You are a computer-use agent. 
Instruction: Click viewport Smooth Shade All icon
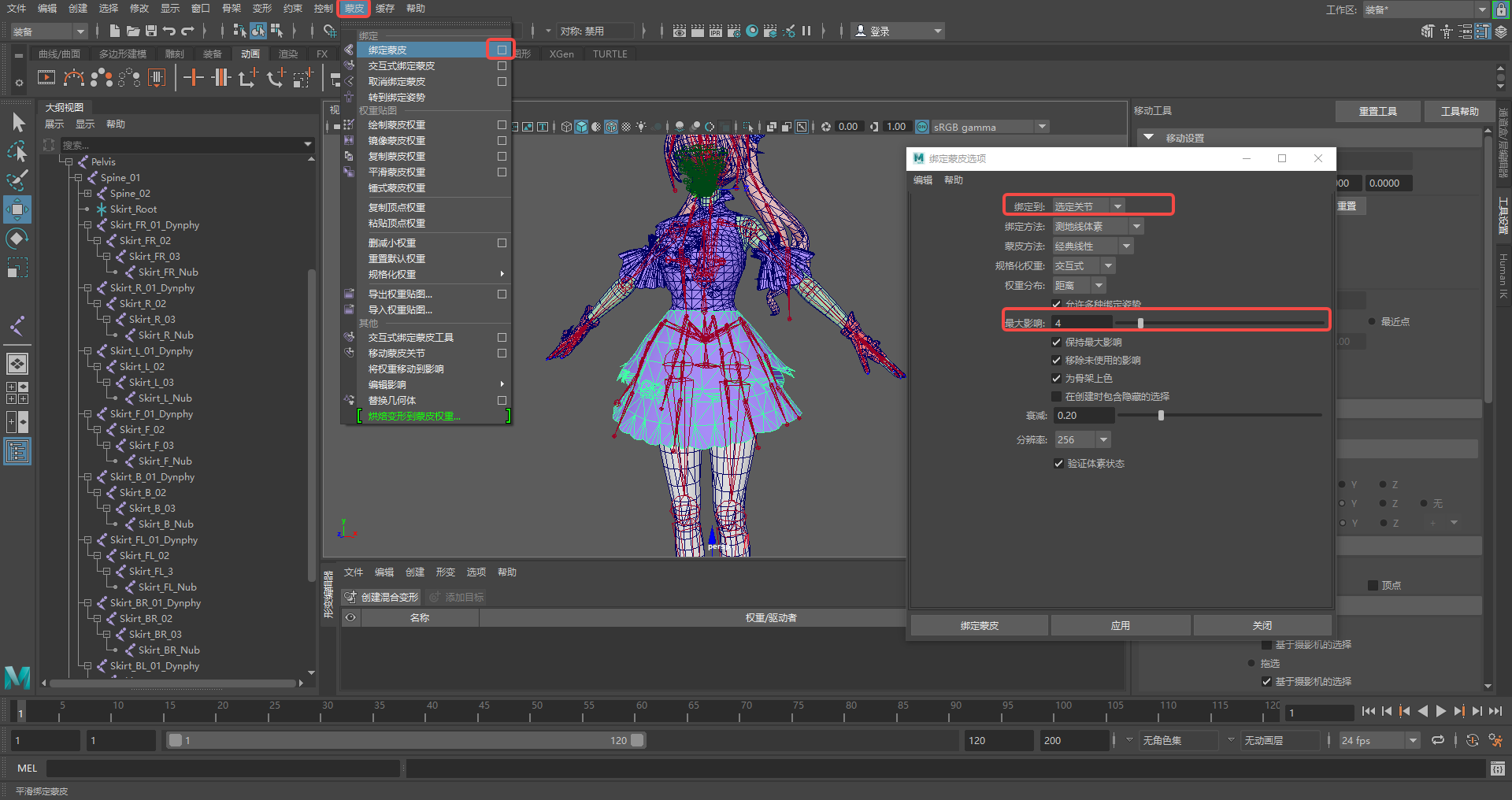581,127
